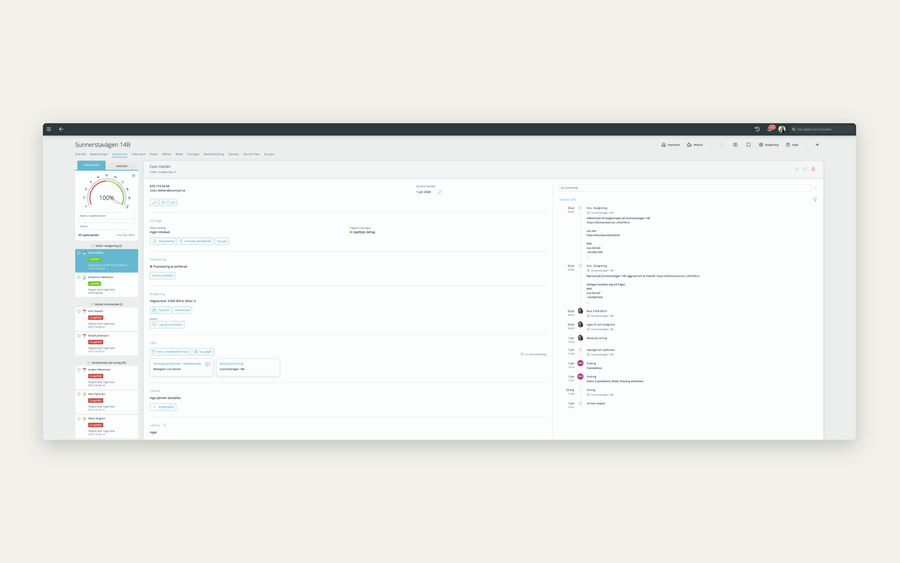Click the phone call icon under contact details
The image size is (900, 563).
tap(154, 203)
